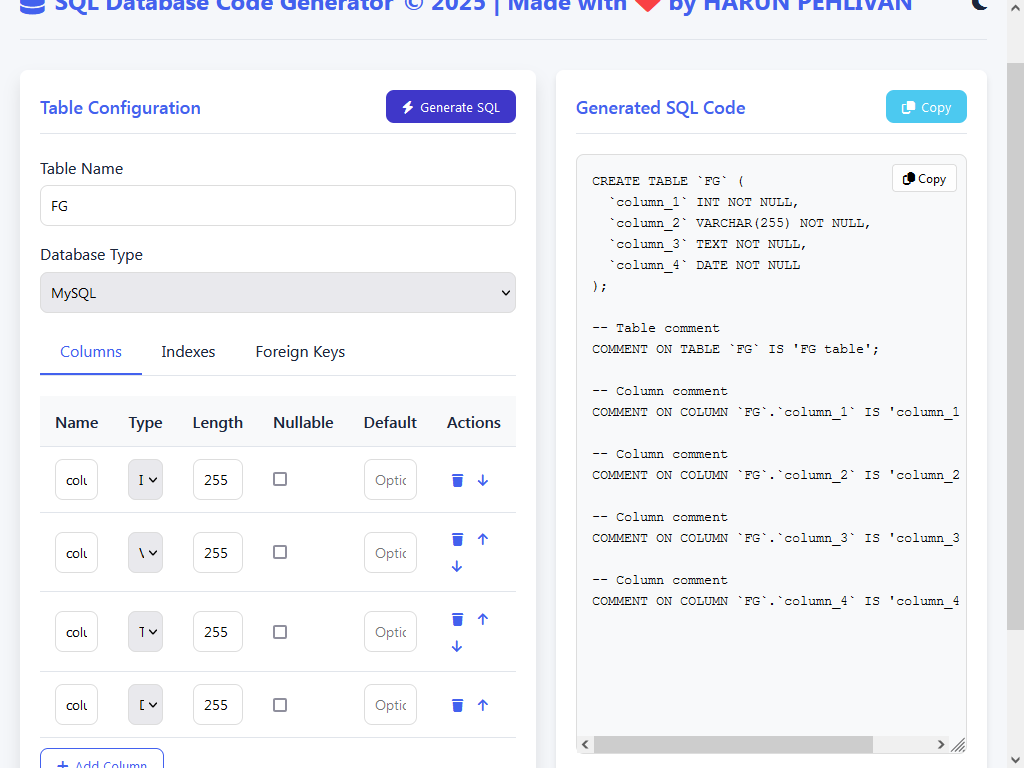
Task: Click the Actions column header
Action: 473,423
